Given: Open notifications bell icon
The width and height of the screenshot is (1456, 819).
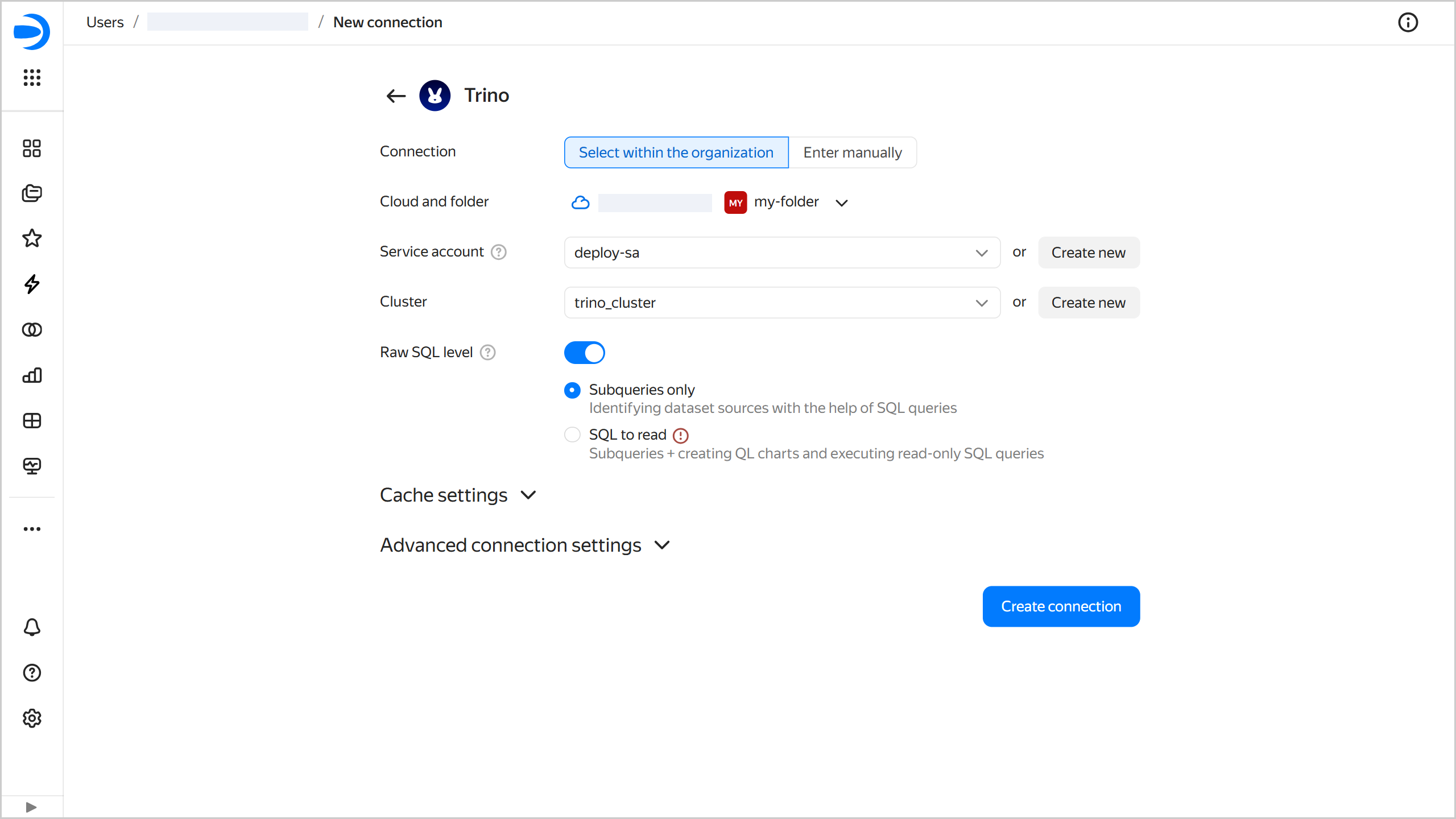Looking at the screenshot, I should [x=32, y=627].
